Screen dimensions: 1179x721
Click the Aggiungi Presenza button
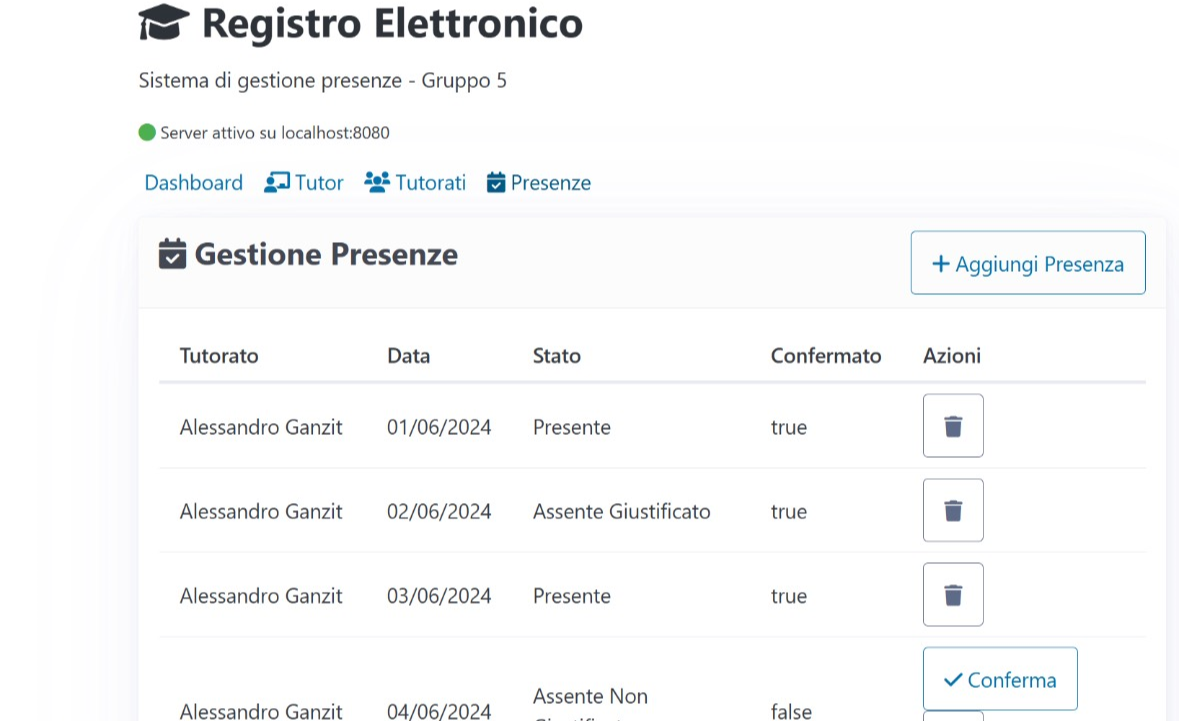pos(1028,262)
